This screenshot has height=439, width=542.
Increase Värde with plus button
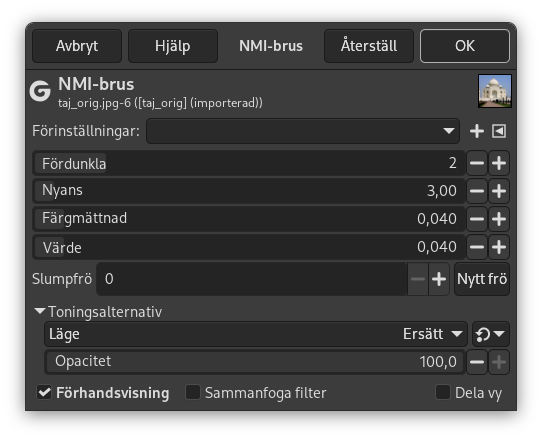pos(499,247)
